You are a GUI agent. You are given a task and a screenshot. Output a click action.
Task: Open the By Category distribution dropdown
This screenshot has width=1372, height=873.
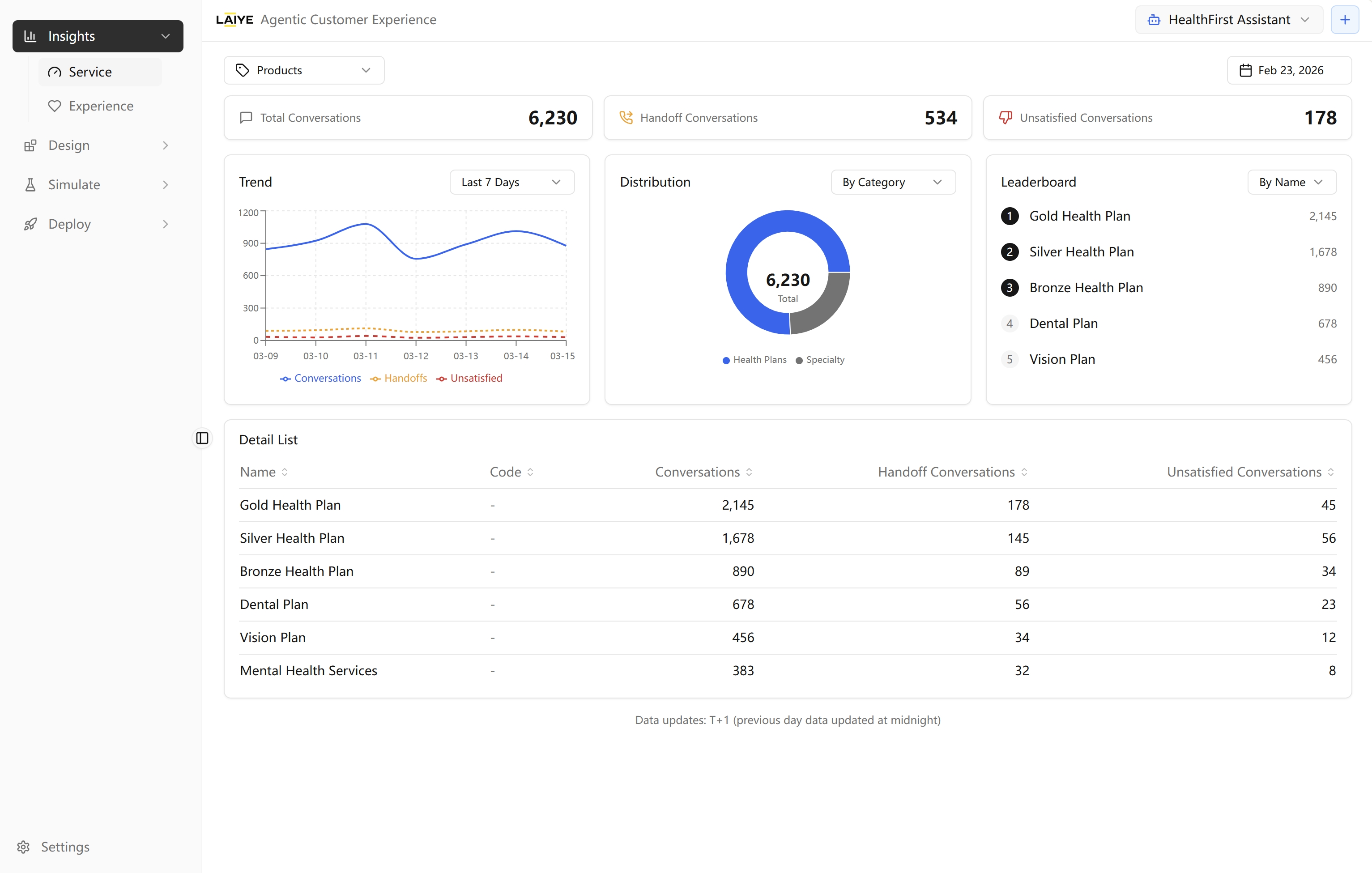893,183
